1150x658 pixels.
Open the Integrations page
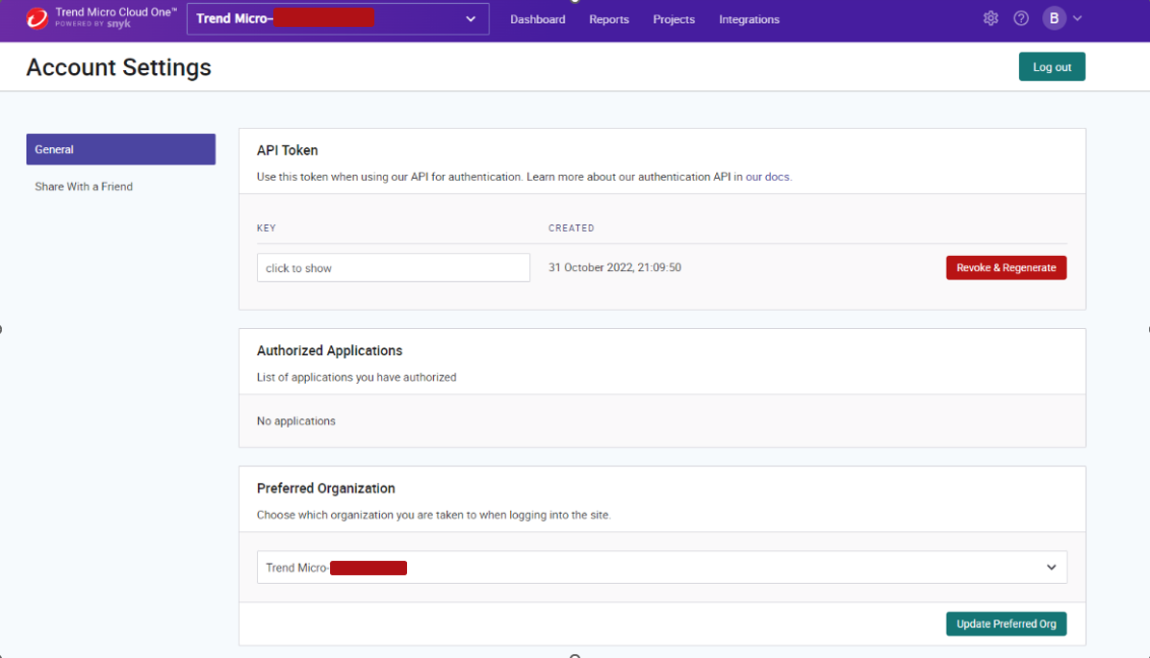pyautogui.click(x=749, y=20)
